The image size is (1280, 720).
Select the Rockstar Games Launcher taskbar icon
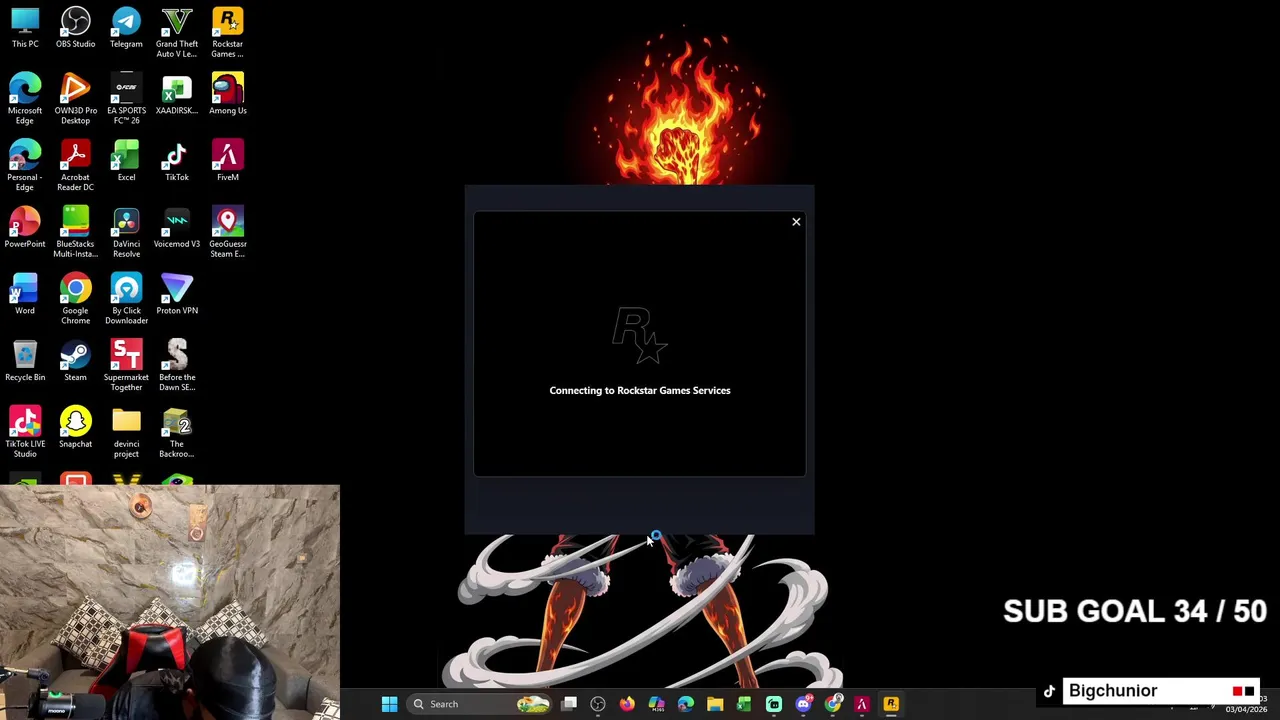[891, 704]
